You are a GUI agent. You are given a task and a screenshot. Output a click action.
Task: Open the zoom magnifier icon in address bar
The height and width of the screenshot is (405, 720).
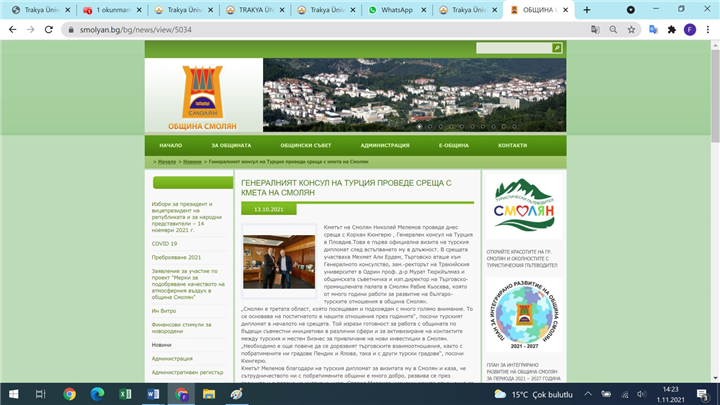613,29
